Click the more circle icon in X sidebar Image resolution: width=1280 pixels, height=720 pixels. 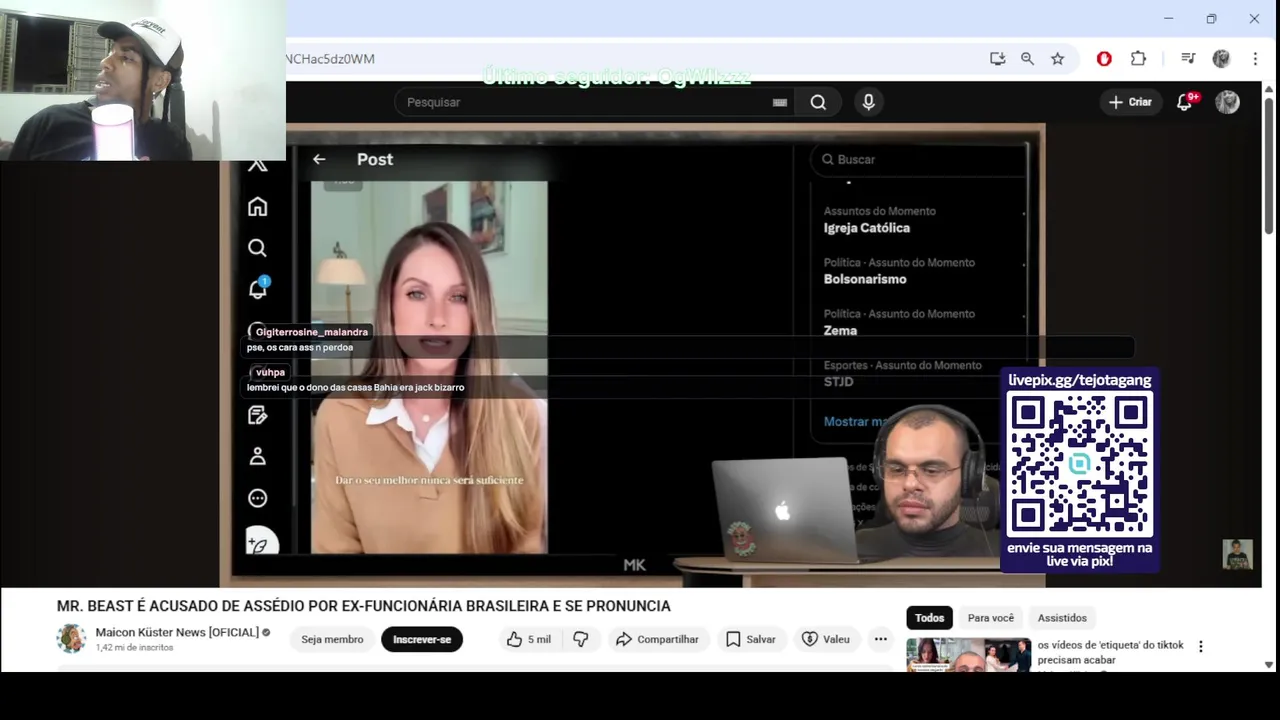pos(257,498)
